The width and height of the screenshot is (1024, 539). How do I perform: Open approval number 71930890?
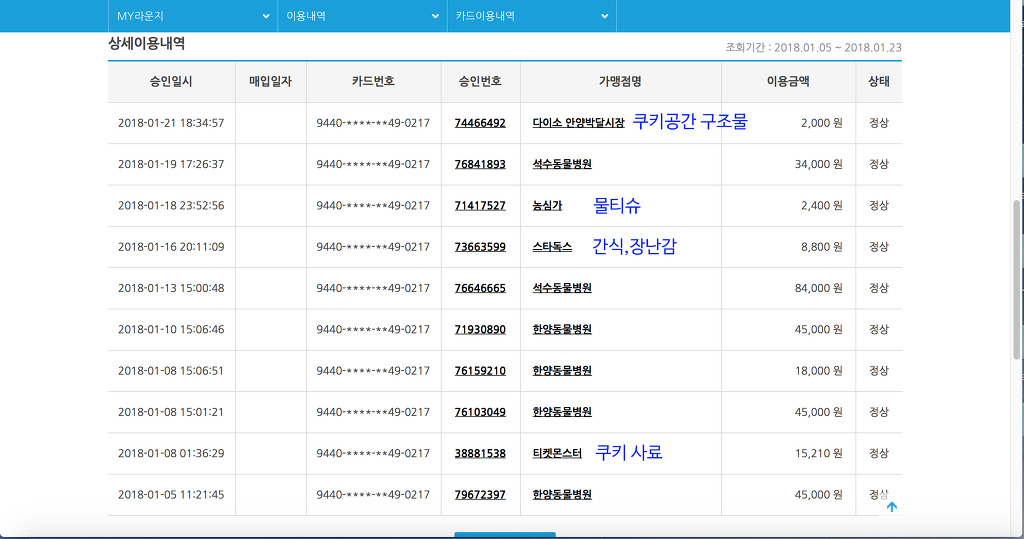(480, 329)
